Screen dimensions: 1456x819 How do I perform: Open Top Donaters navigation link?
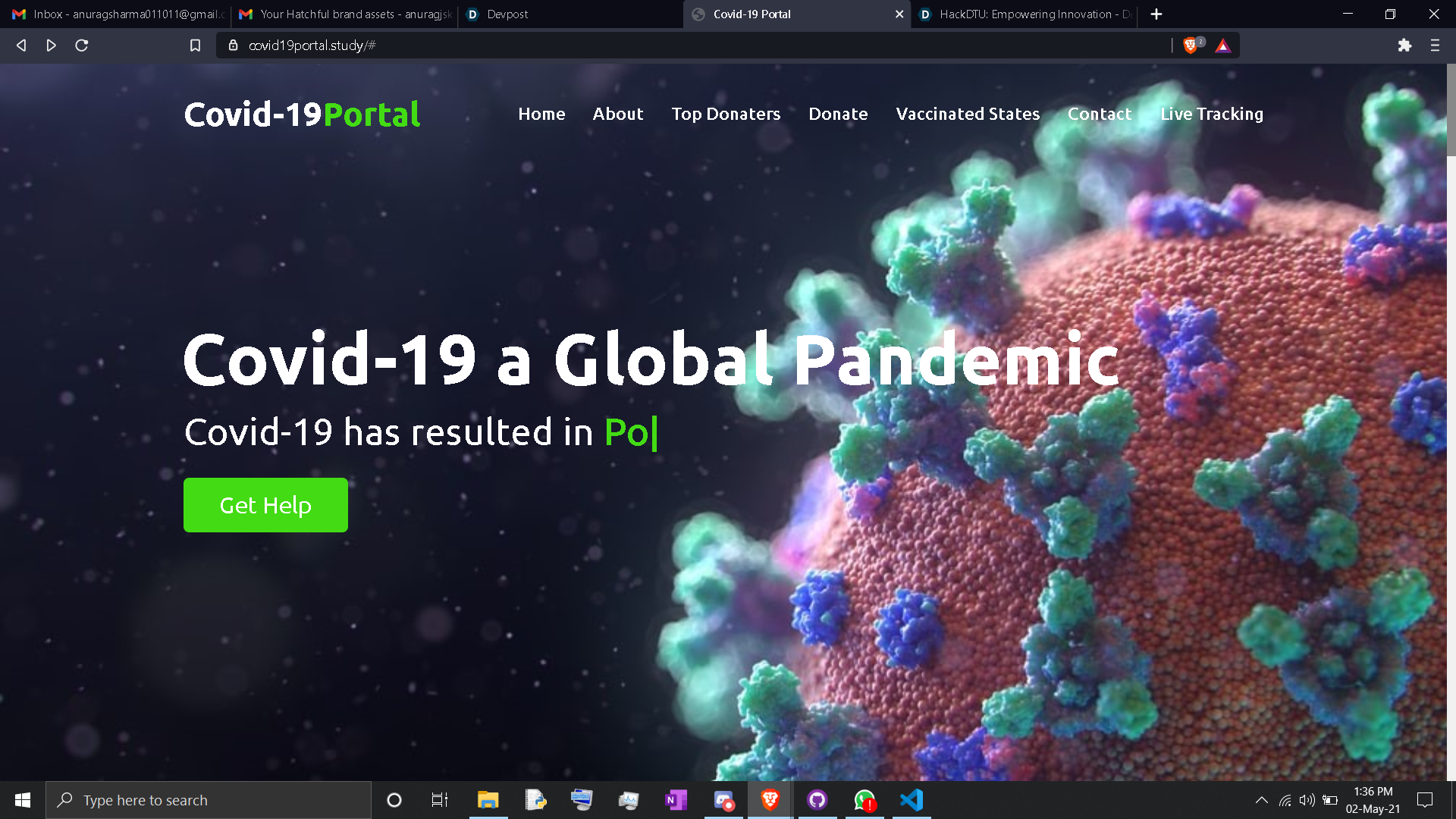726,114
